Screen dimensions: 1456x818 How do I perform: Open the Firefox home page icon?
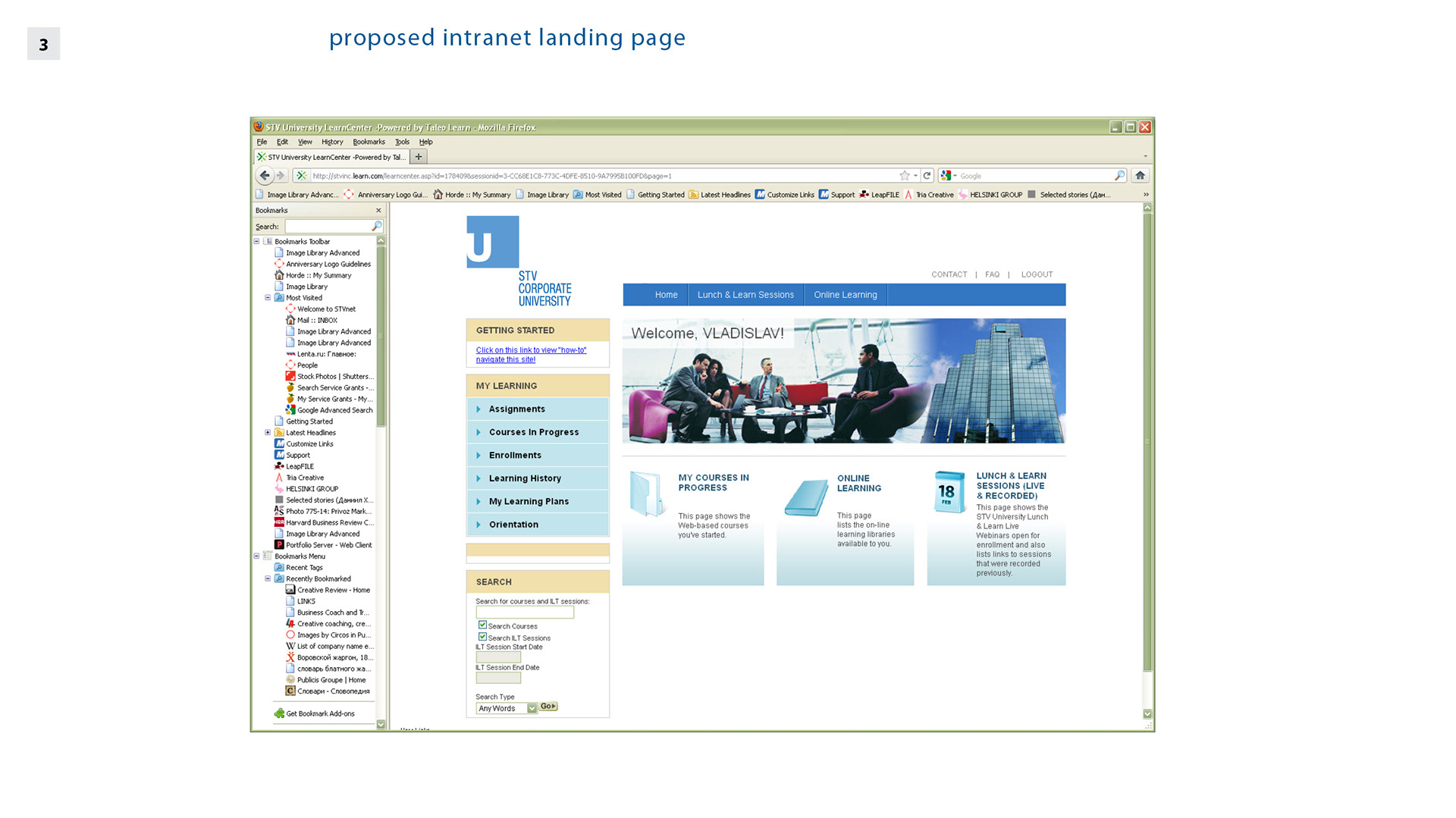[1140, 175]
